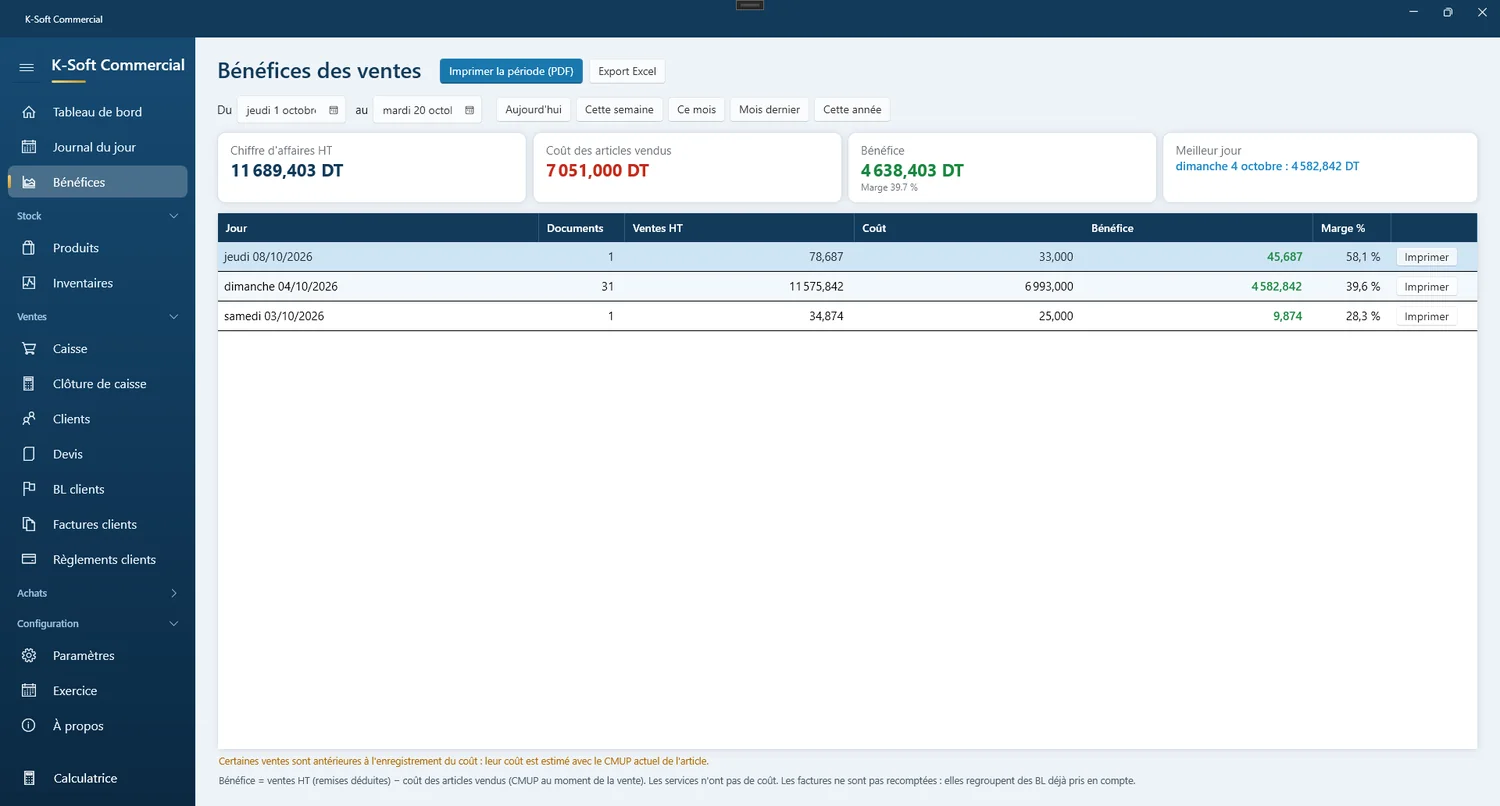The height and width of the screenshot is (806, 1500).
Task: Open Devis document icon
Action: click(x=29, y=454)
